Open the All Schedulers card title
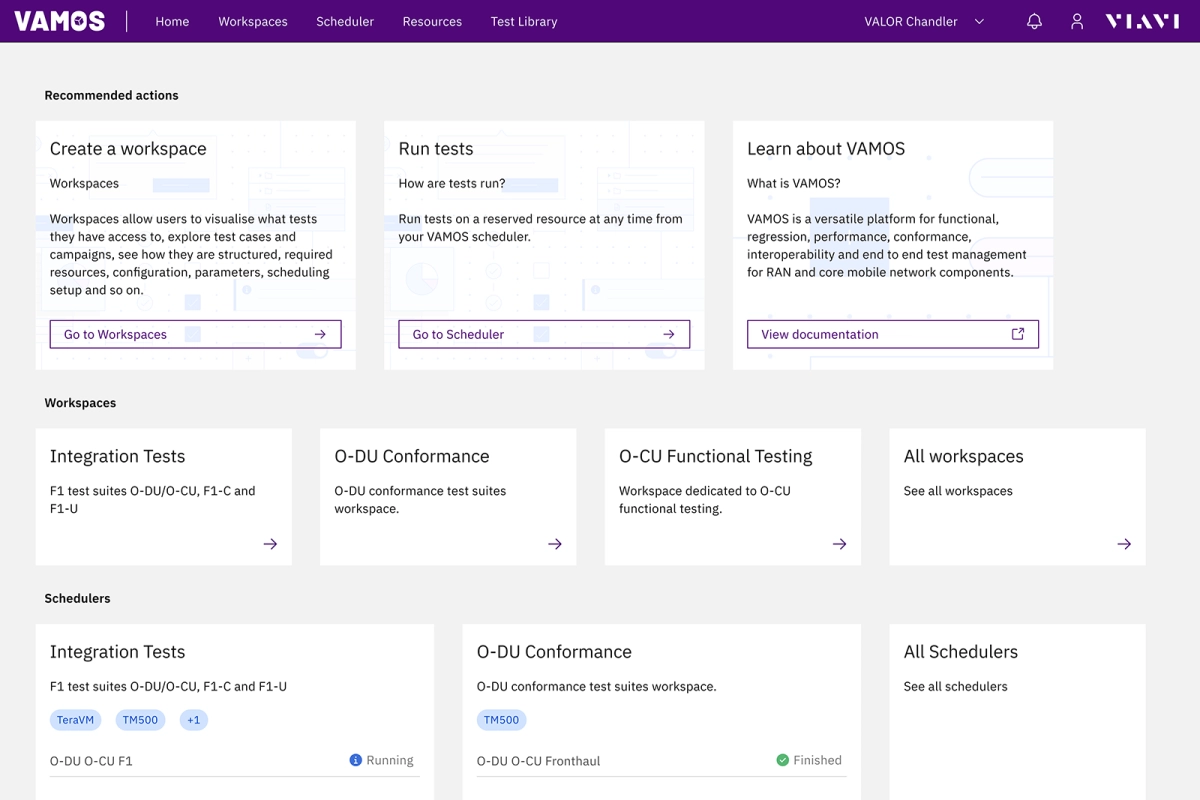Screen dimensions: 1200x800 pyautogui.click(x=961, y=652)
